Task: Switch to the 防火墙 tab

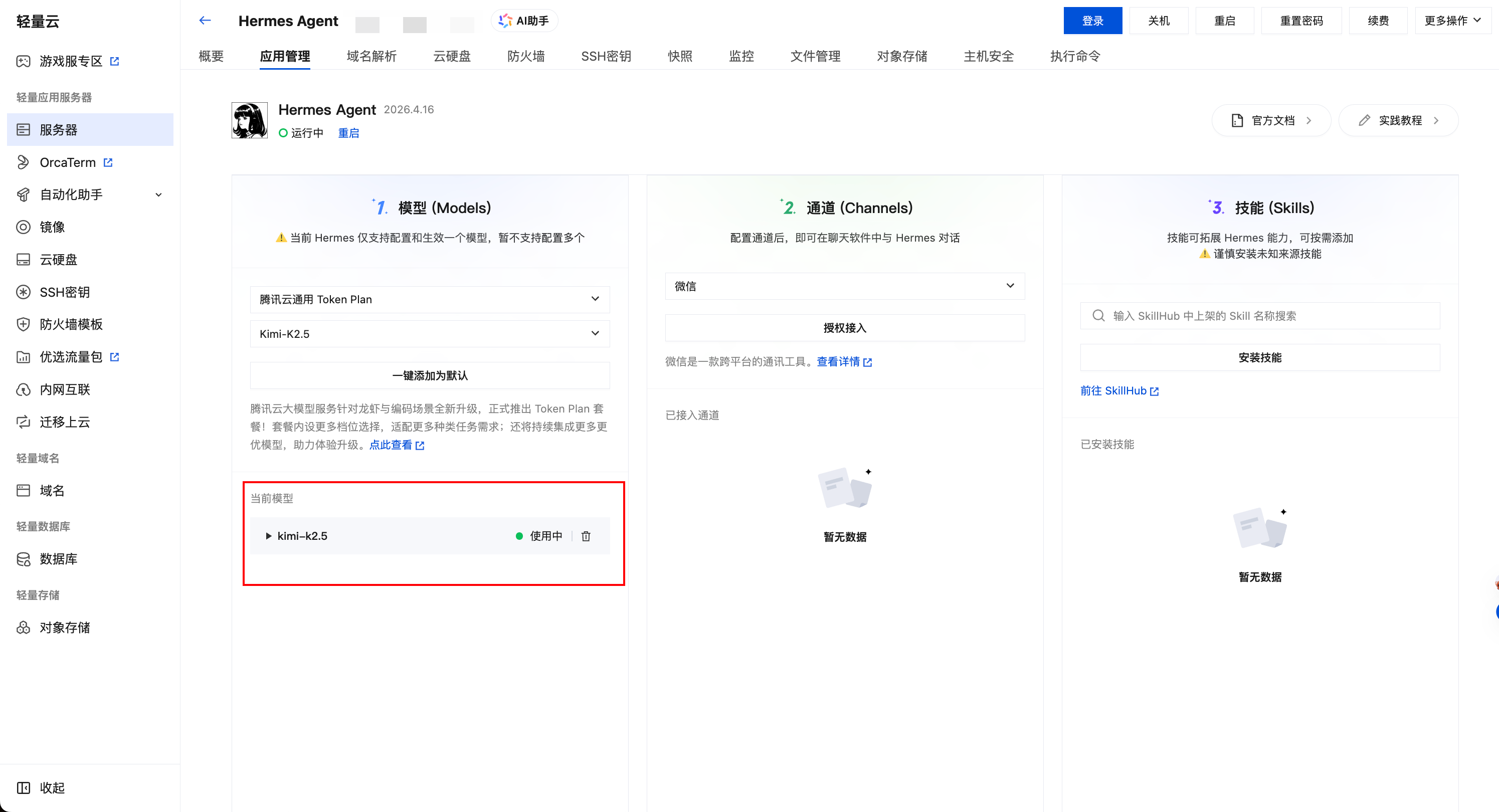Action: pos(526,56)
